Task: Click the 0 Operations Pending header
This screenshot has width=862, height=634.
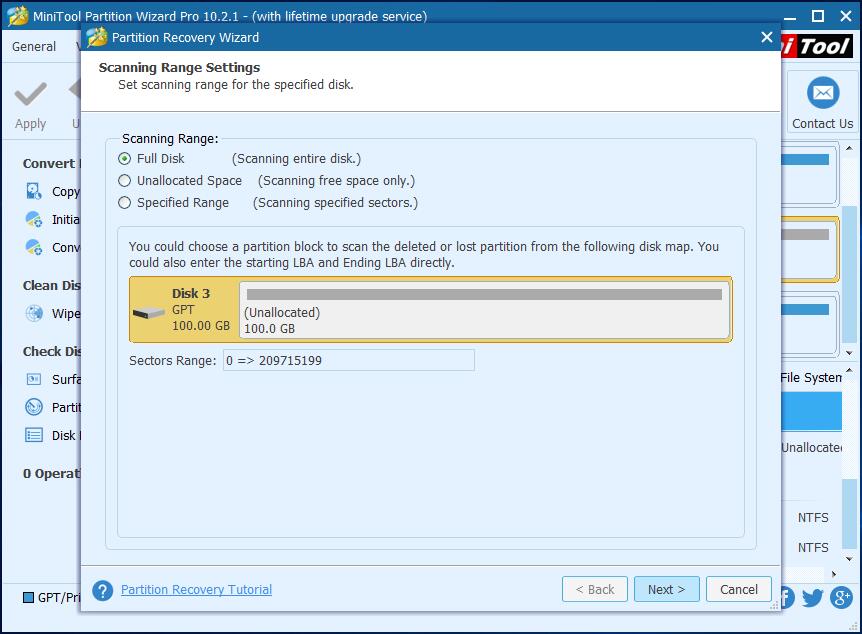Action: click(52, 473)
